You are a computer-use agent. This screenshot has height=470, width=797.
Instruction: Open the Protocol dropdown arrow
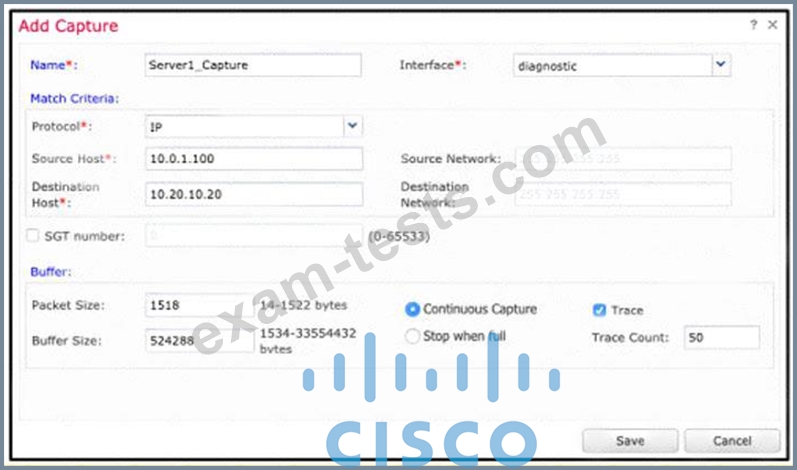point(352,126)
